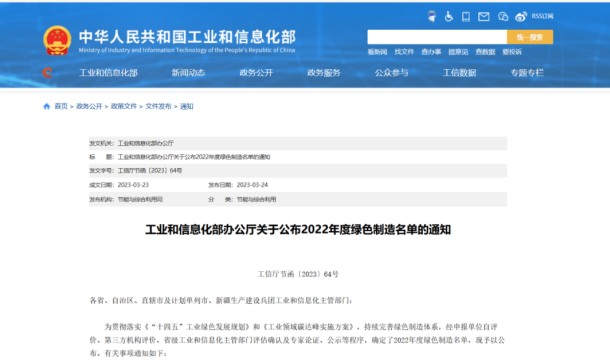
Task: Open the Weibo icon
Action: [521, 16]
